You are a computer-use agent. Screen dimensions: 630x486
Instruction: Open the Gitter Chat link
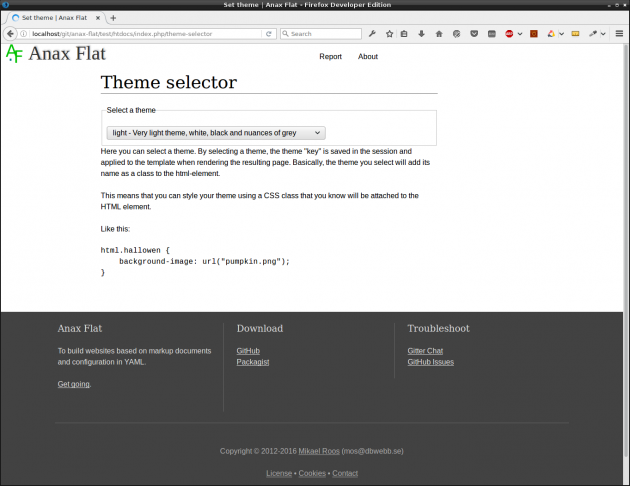coord(425,351)
